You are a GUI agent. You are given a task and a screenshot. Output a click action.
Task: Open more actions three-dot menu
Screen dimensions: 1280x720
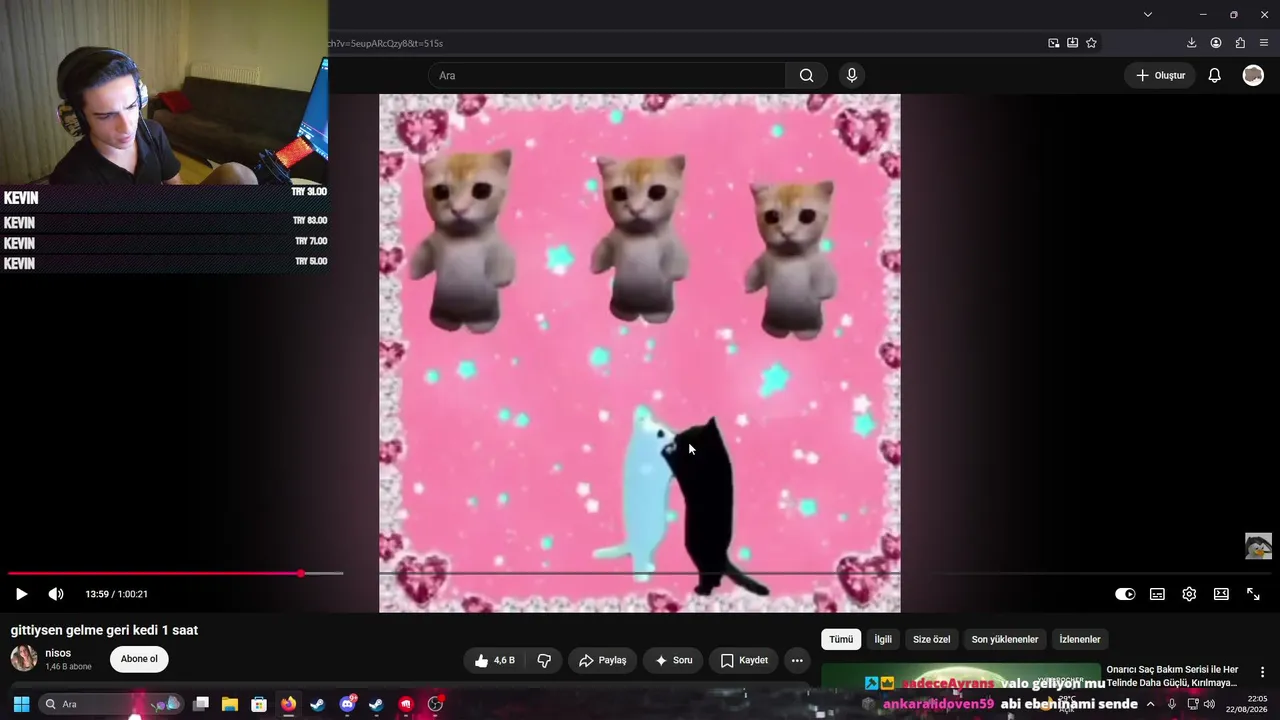tap(797, 660)
